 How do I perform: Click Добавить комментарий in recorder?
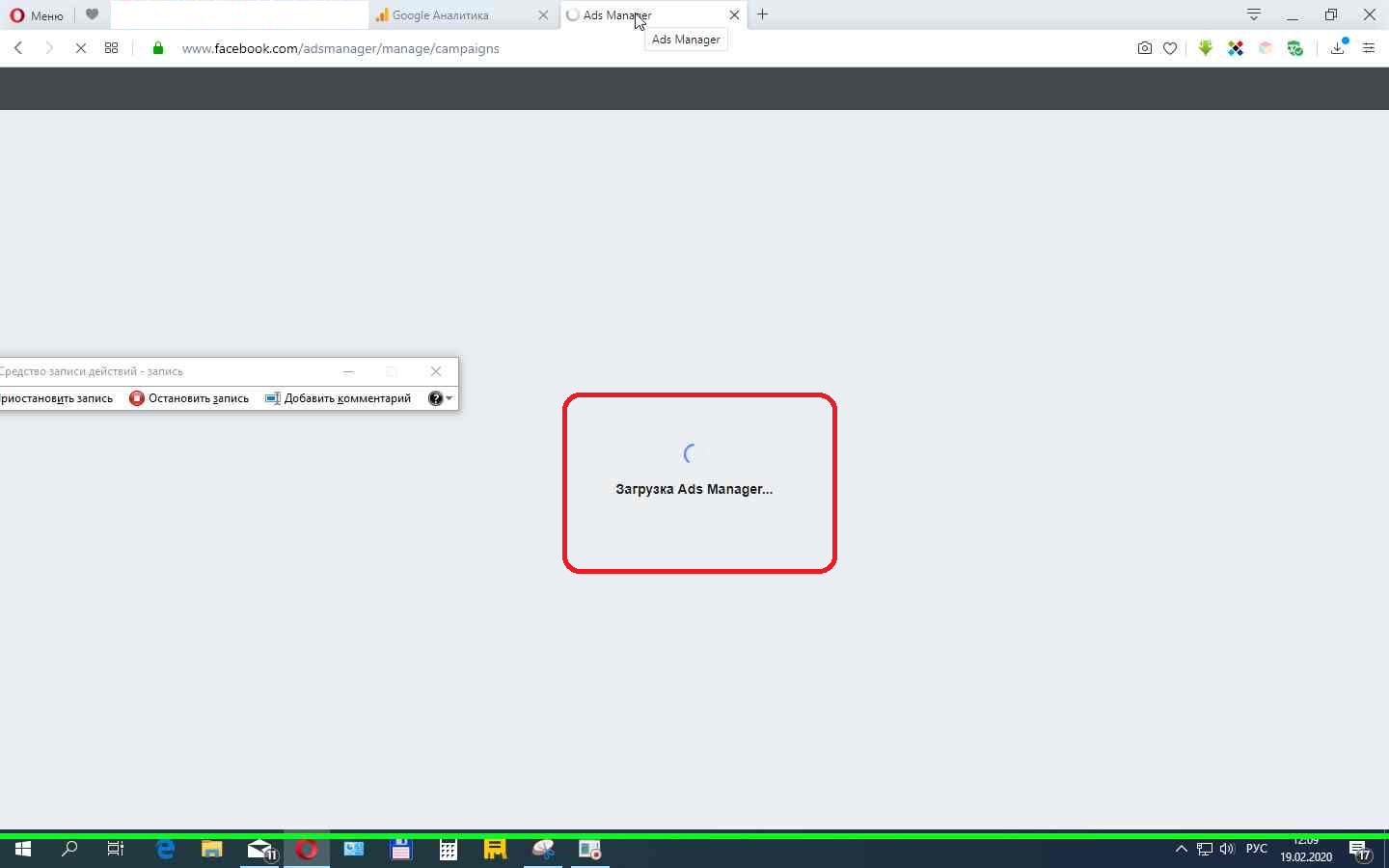click(339, 398)
